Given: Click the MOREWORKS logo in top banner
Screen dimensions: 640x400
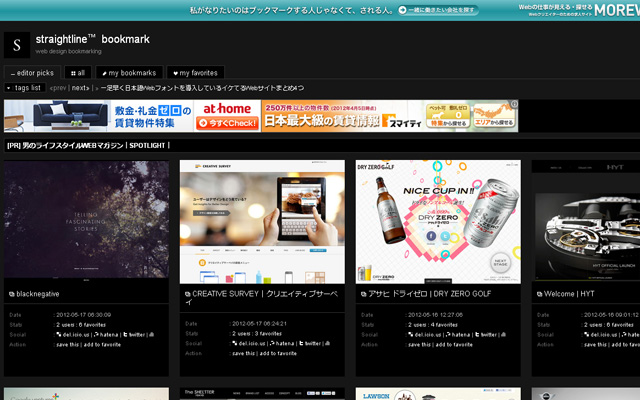Looking at the screenshot, I should point(617,10).
